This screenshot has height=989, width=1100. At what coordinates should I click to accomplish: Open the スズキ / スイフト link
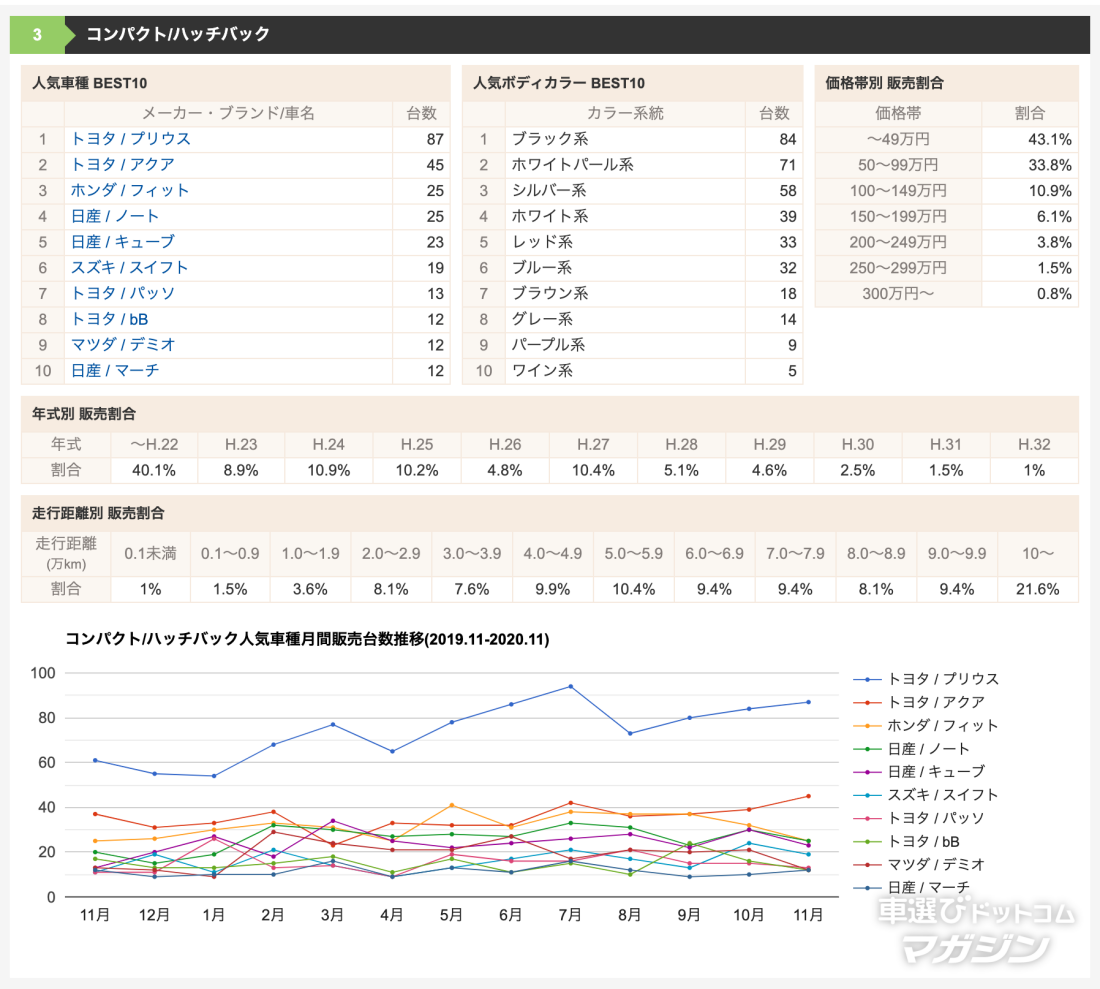point(130,267)
